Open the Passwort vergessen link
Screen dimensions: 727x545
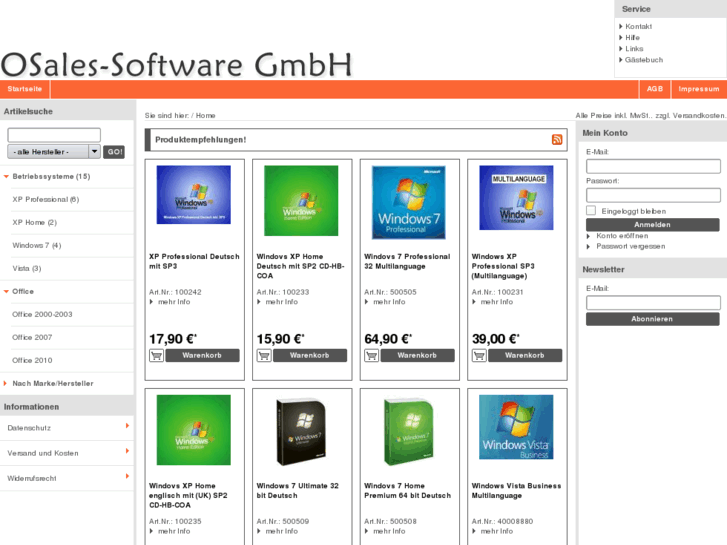[x=631, y=246]
